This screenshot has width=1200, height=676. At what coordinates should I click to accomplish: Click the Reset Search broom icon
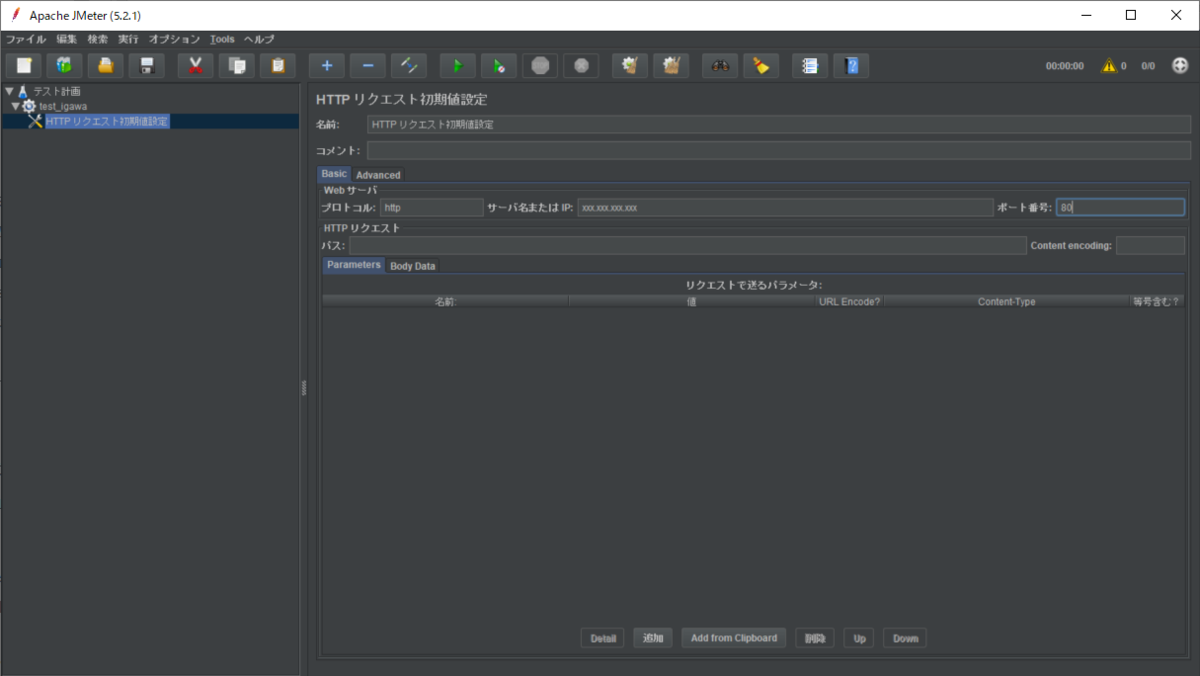(761, 66)
